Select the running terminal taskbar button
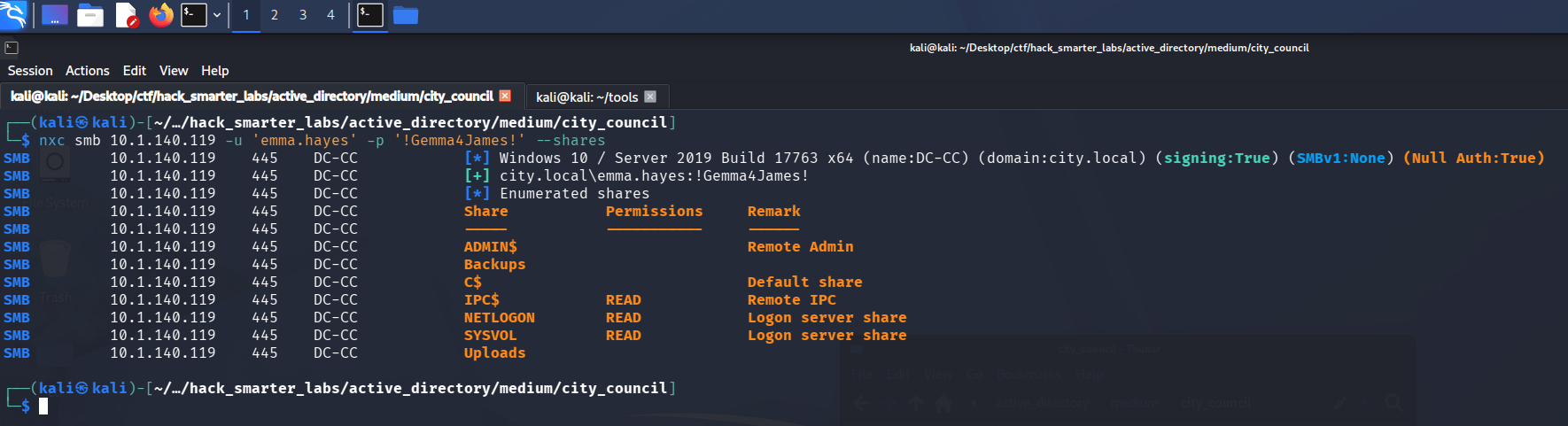1568x426 pixels. point(370,15)
